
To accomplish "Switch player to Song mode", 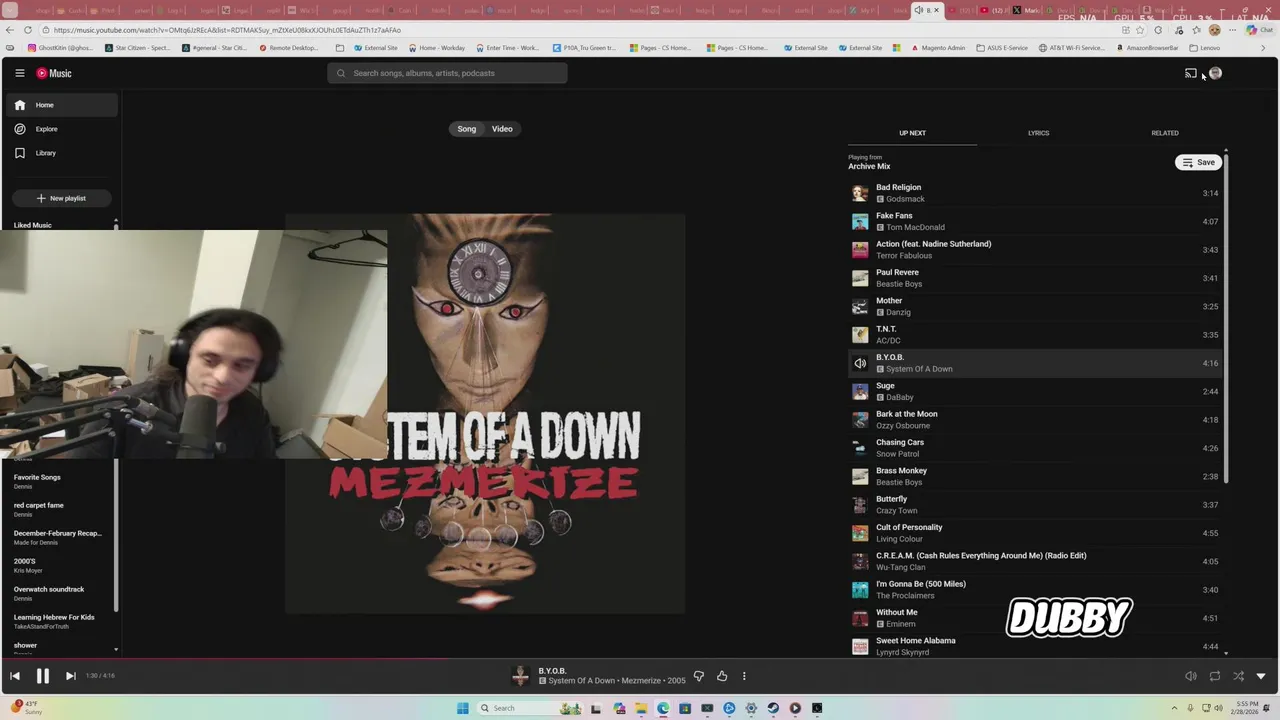I will pos(467,129).
